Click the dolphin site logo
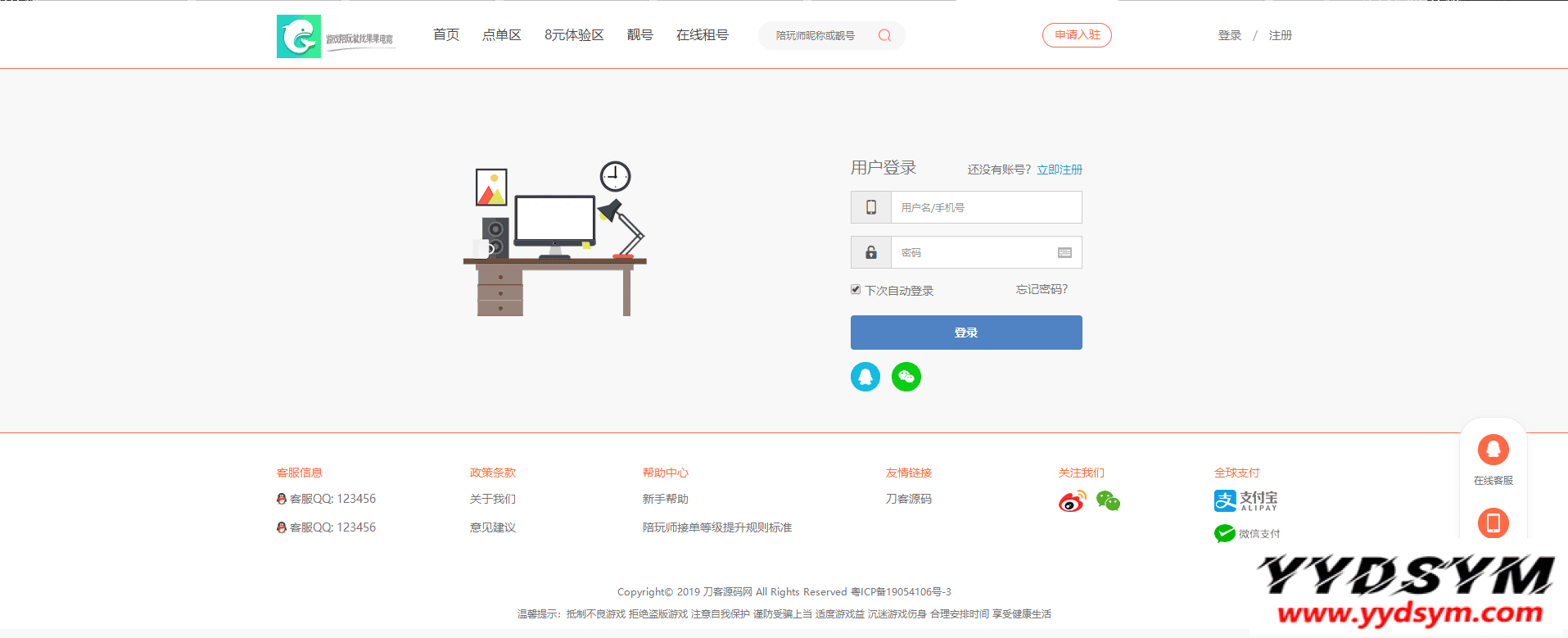 pos(299,36)
